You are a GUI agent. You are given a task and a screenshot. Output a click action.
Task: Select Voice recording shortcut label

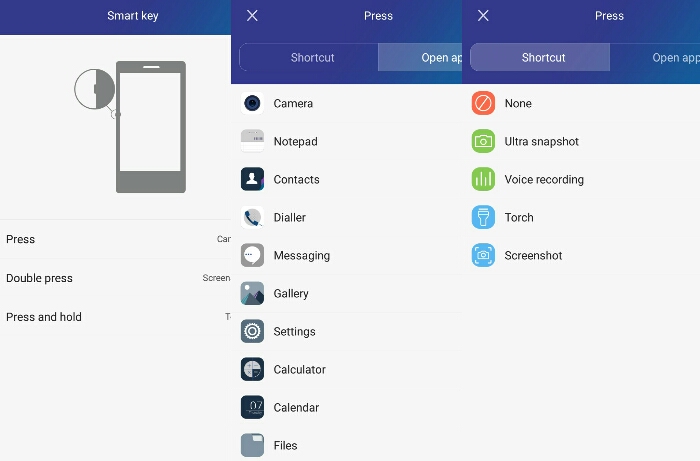point(544,179)
